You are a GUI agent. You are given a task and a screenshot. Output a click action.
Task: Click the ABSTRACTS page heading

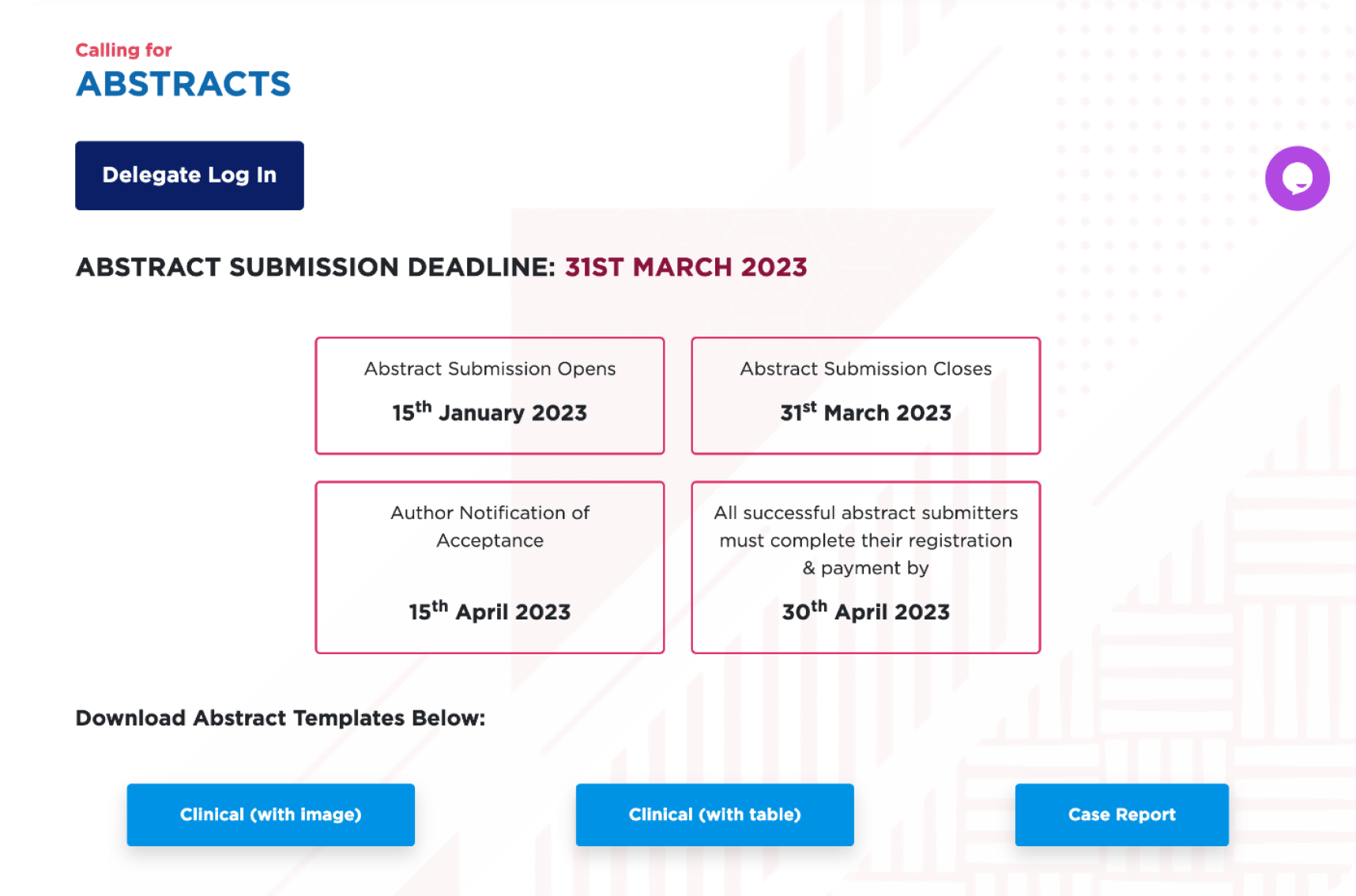(x=183, y=85)
